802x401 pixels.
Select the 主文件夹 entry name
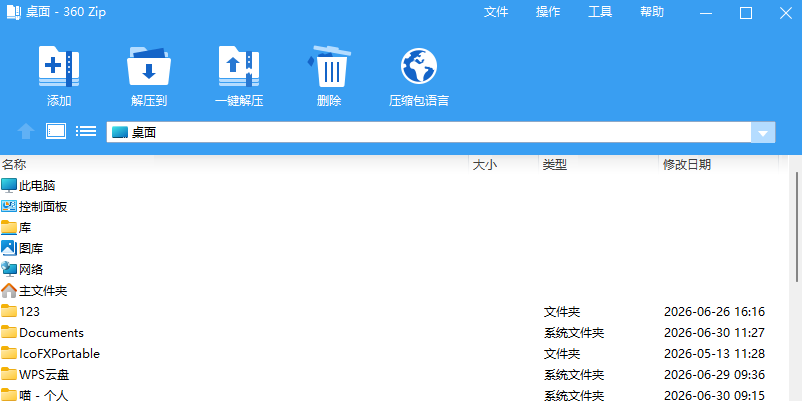coord(43,291)
